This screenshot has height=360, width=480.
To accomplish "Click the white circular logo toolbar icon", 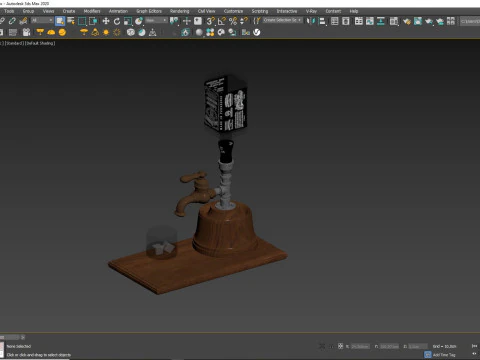I will [257, 32].
